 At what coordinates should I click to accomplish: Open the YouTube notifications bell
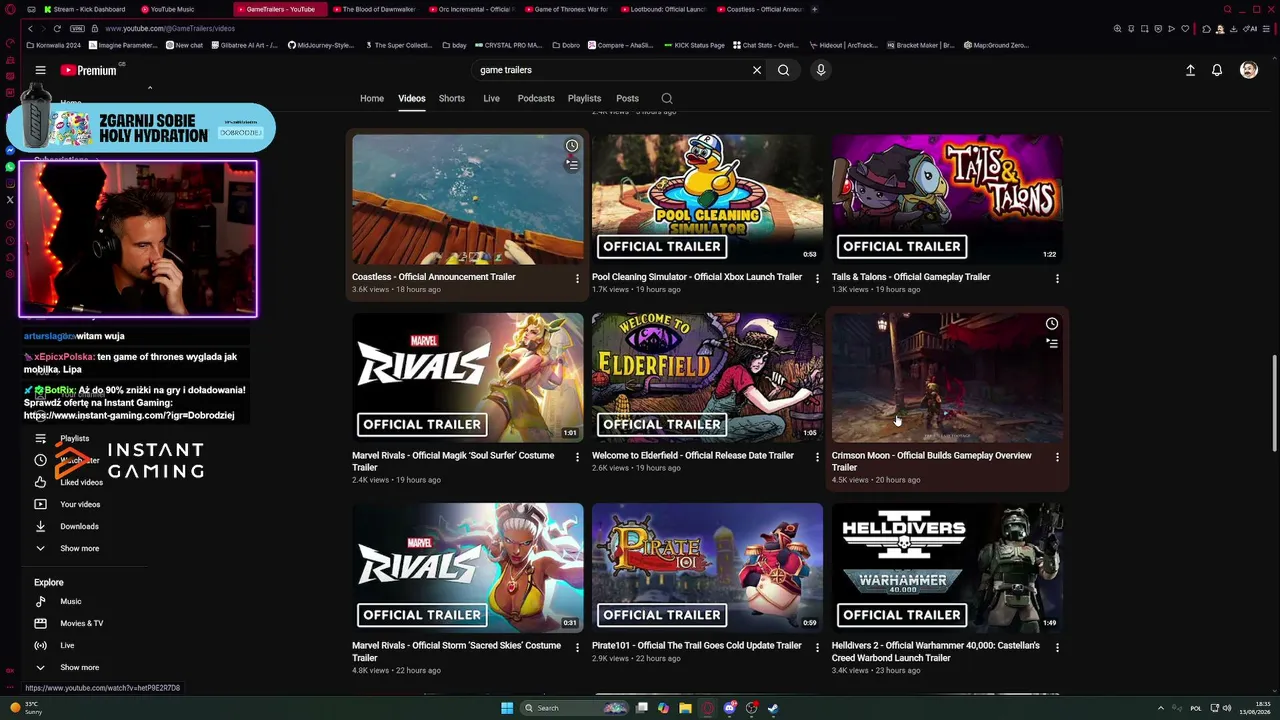[x=1217, y=70]
